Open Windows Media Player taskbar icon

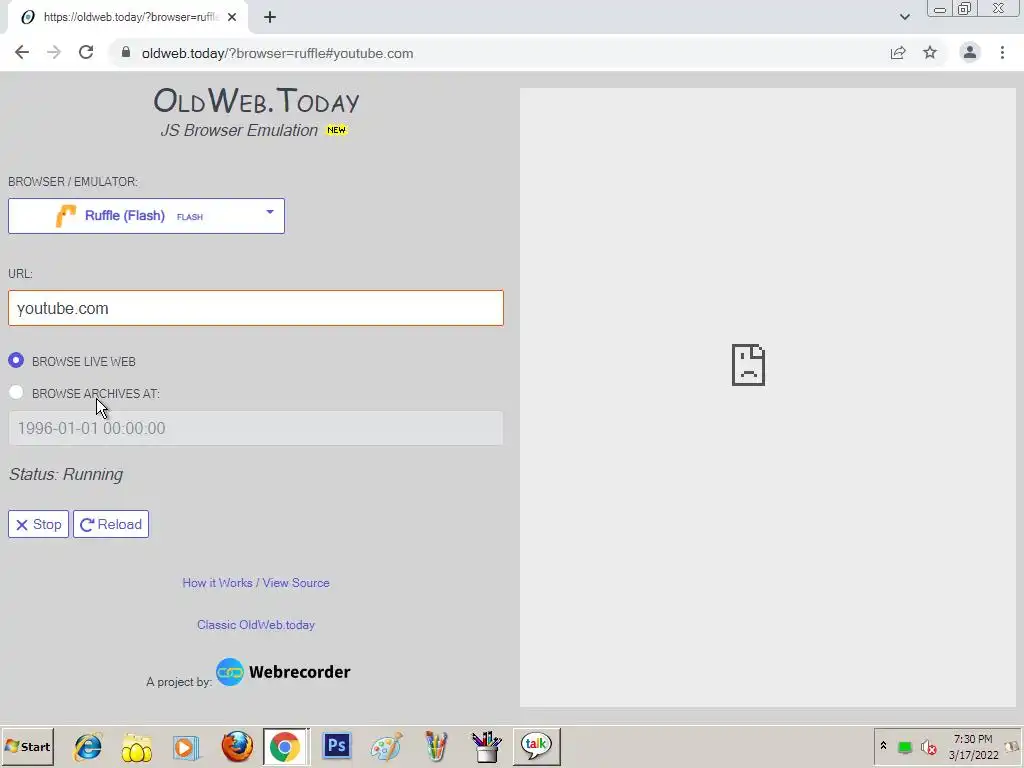186,747
